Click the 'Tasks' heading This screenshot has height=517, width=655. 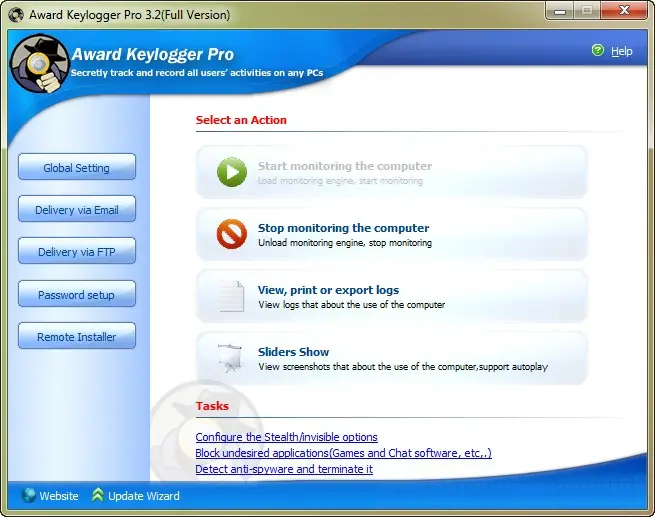pyautogui.click(x=212, y=406)
